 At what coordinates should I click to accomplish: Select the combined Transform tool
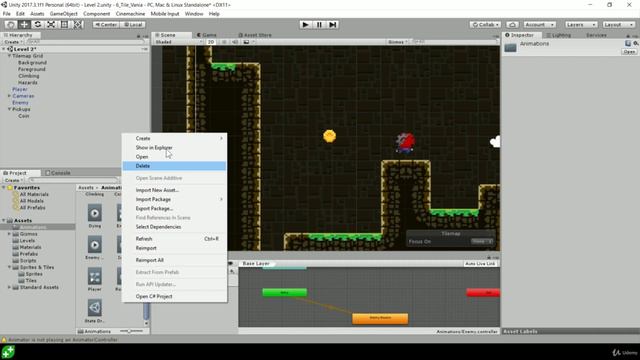[x=78, y=24]
